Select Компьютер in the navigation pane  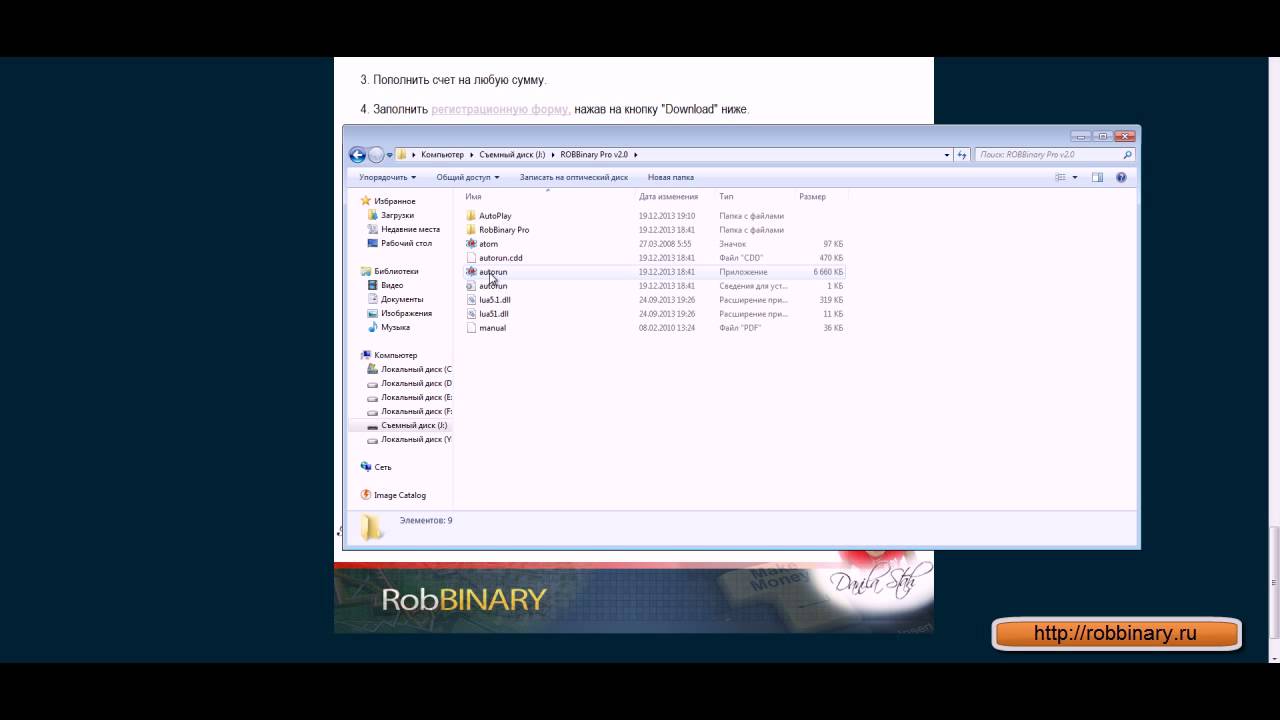[395, 355]
